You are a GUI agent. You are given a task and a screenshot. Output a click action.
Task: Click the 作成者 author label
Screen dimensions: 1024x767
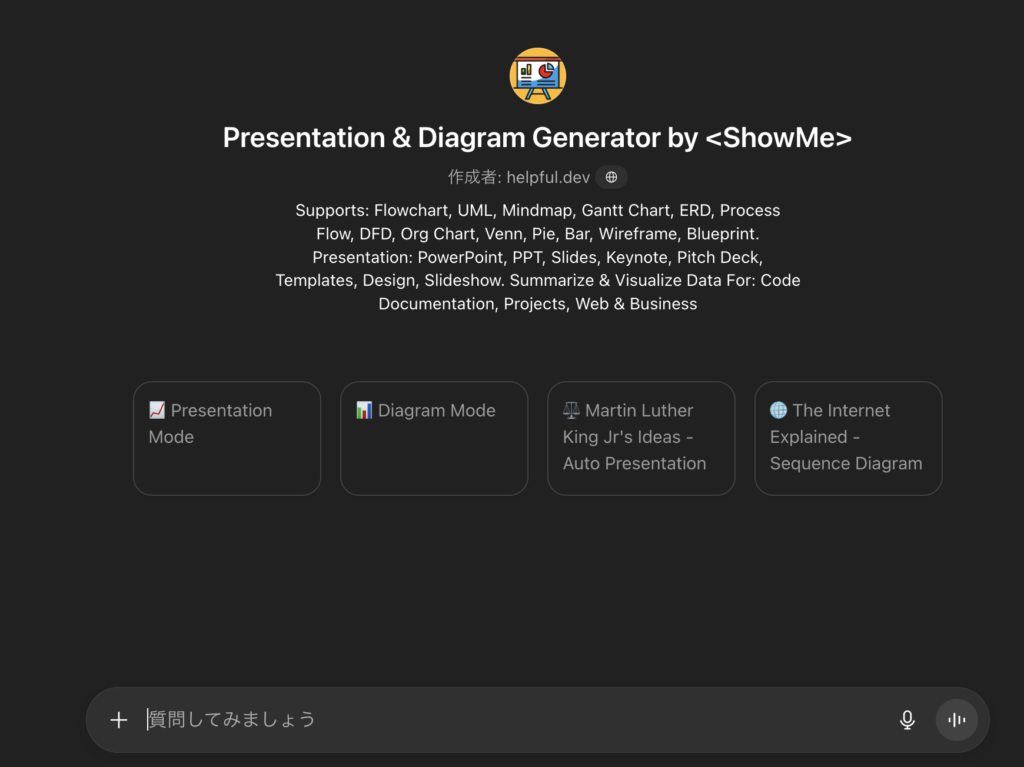click(x=474, y=177)
